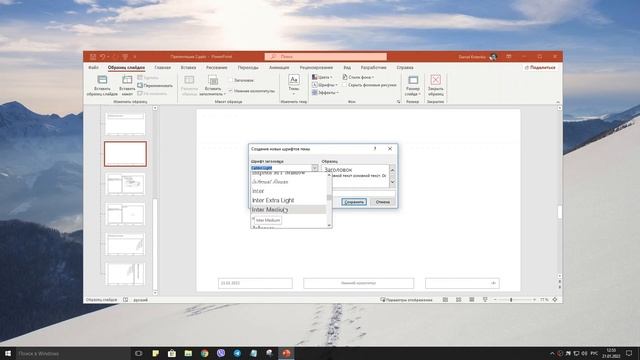Click Insert Layout icon in ribbon
Image resolution: width=640 pixels, height=360 pixels.
click(127, 80)
